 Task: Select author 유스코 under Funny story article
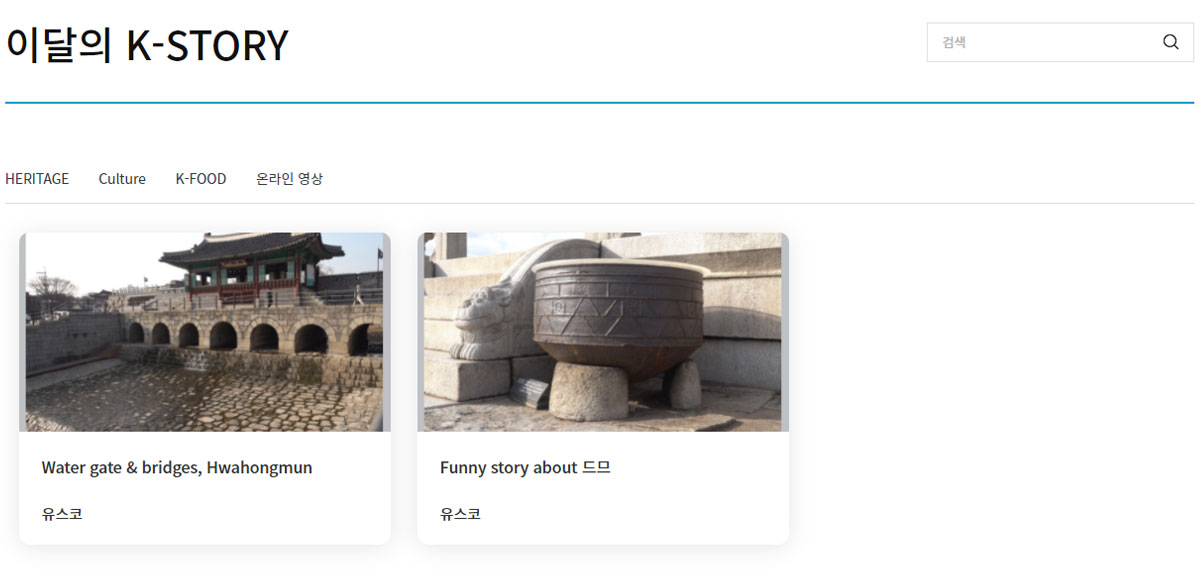(x=460, y=514)
